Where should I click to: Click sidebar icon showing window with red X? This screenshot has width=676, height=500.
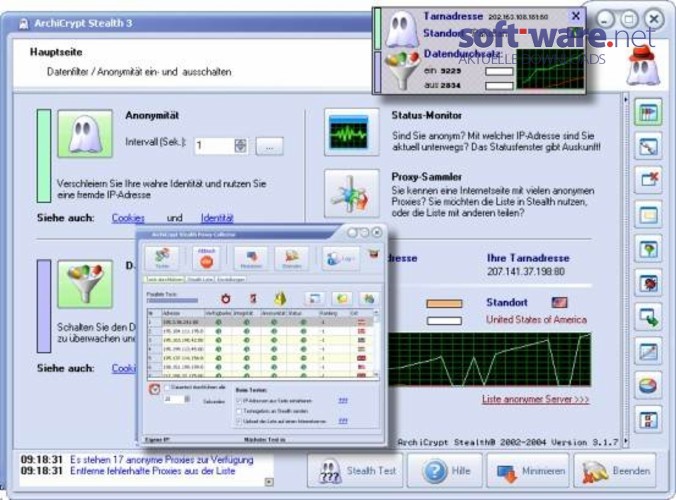648,180
